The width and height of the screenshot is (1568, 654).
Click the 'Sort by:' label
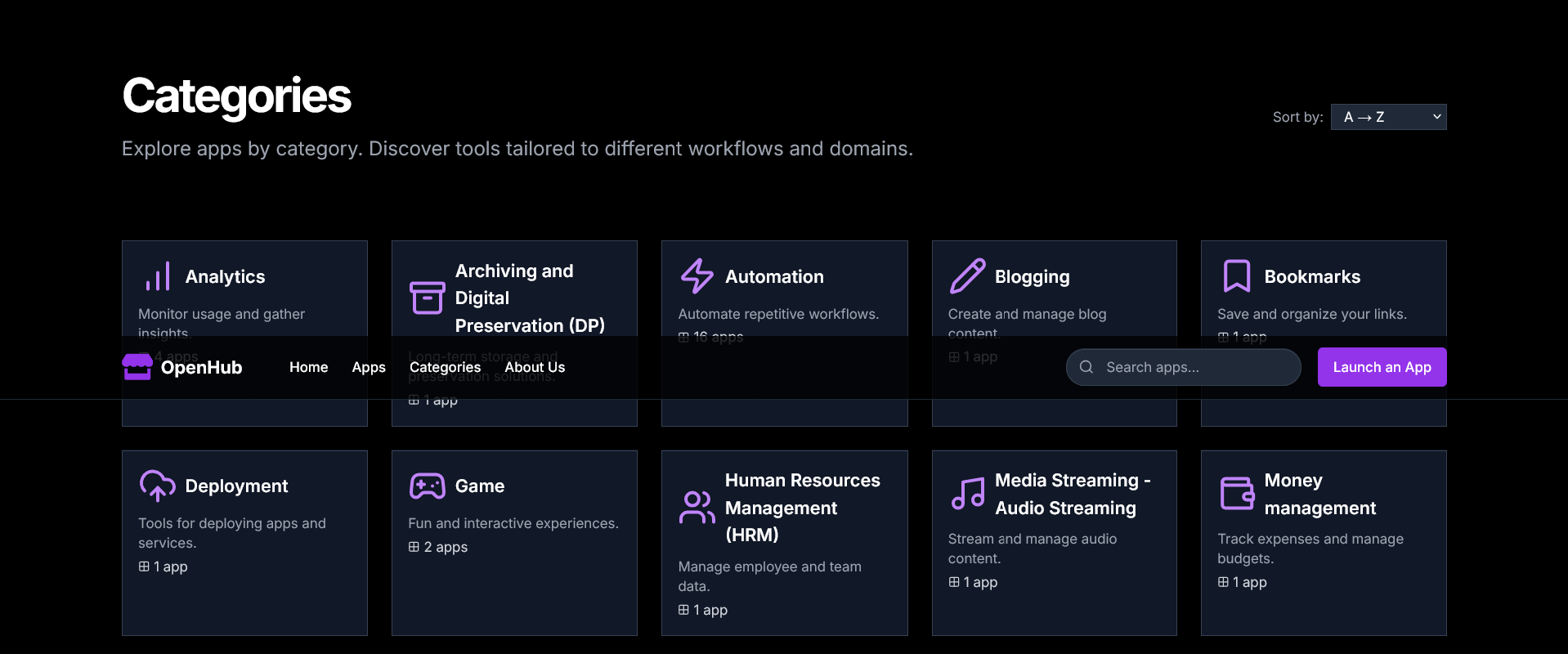1297,117
